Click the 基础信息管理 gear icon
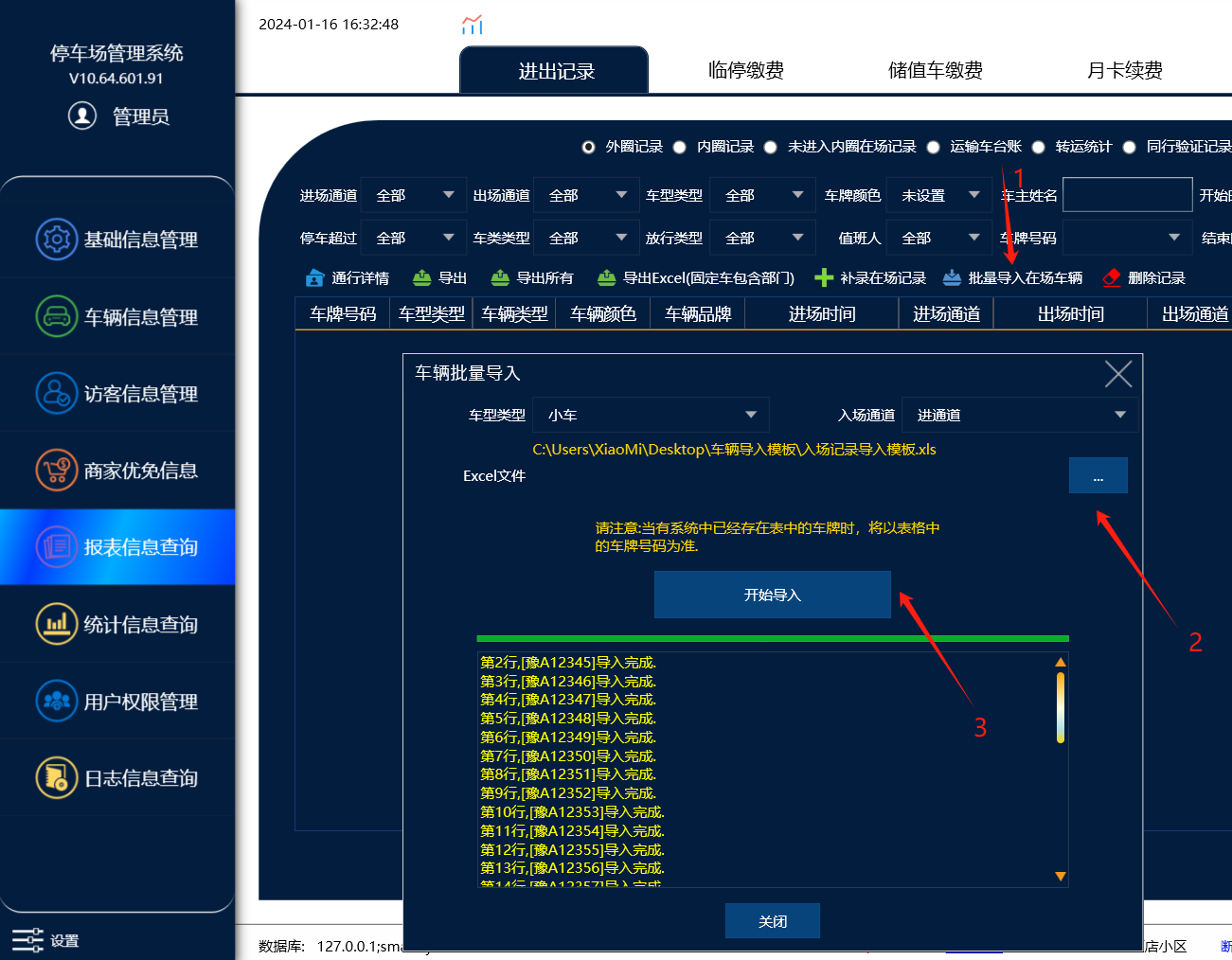The width and height of the screenshot is (1232, 960). [56, 239]
